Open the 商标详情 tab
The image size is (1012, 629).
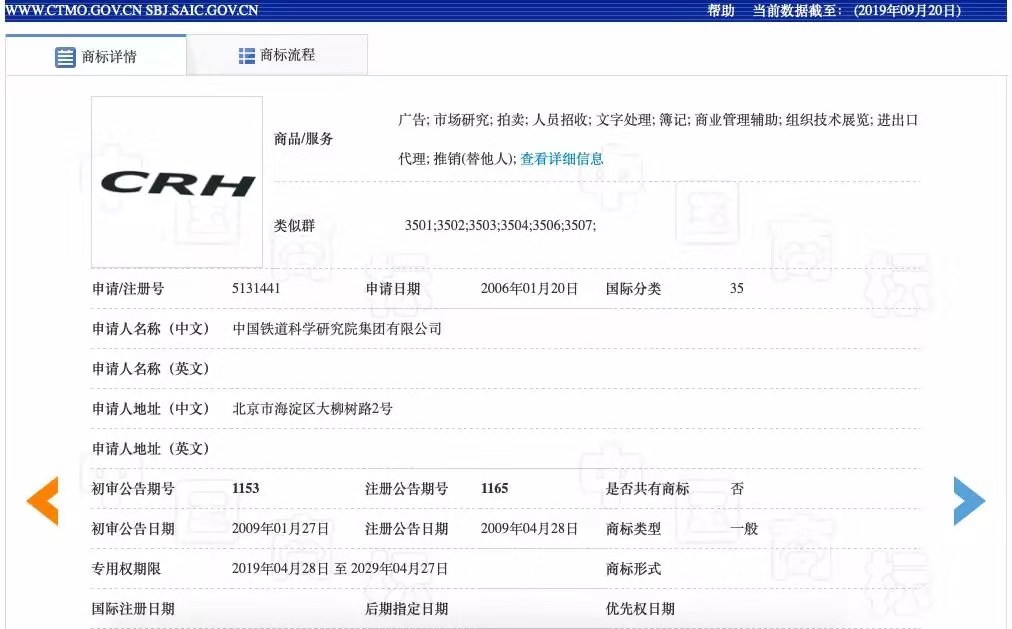click(x=96, y=56)
